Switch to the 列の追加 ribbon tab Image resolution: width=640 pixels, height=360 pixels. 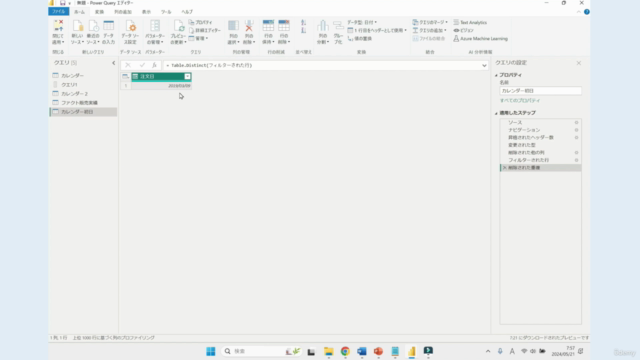pos(123,12)
